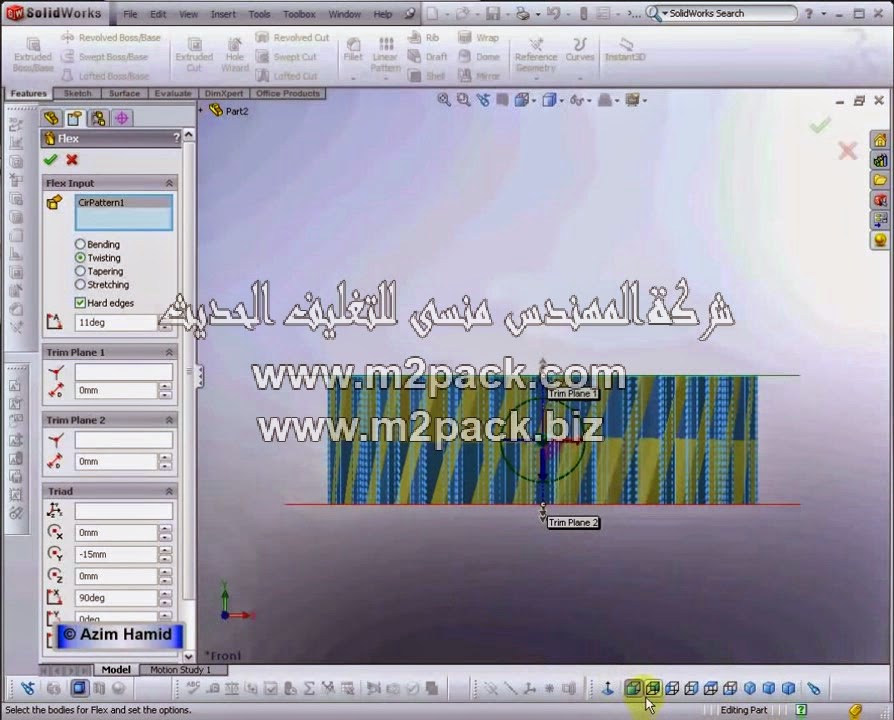The width and height of the screenshot is (894, 720).
Task: Select the Draft tool
Action: (x=428, y=56)
